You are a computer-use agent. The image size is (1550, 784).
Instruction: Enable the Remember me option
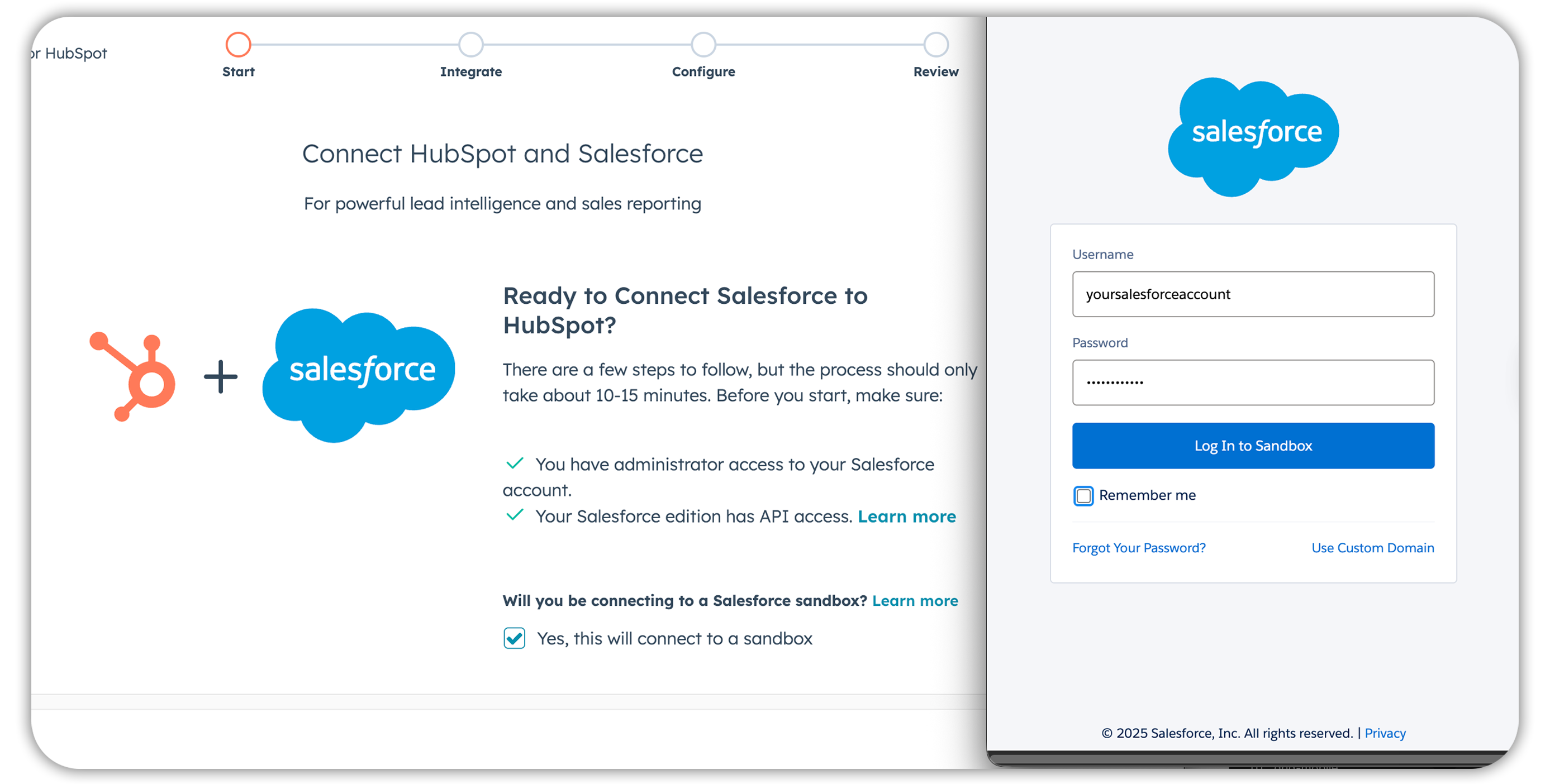1083,495
